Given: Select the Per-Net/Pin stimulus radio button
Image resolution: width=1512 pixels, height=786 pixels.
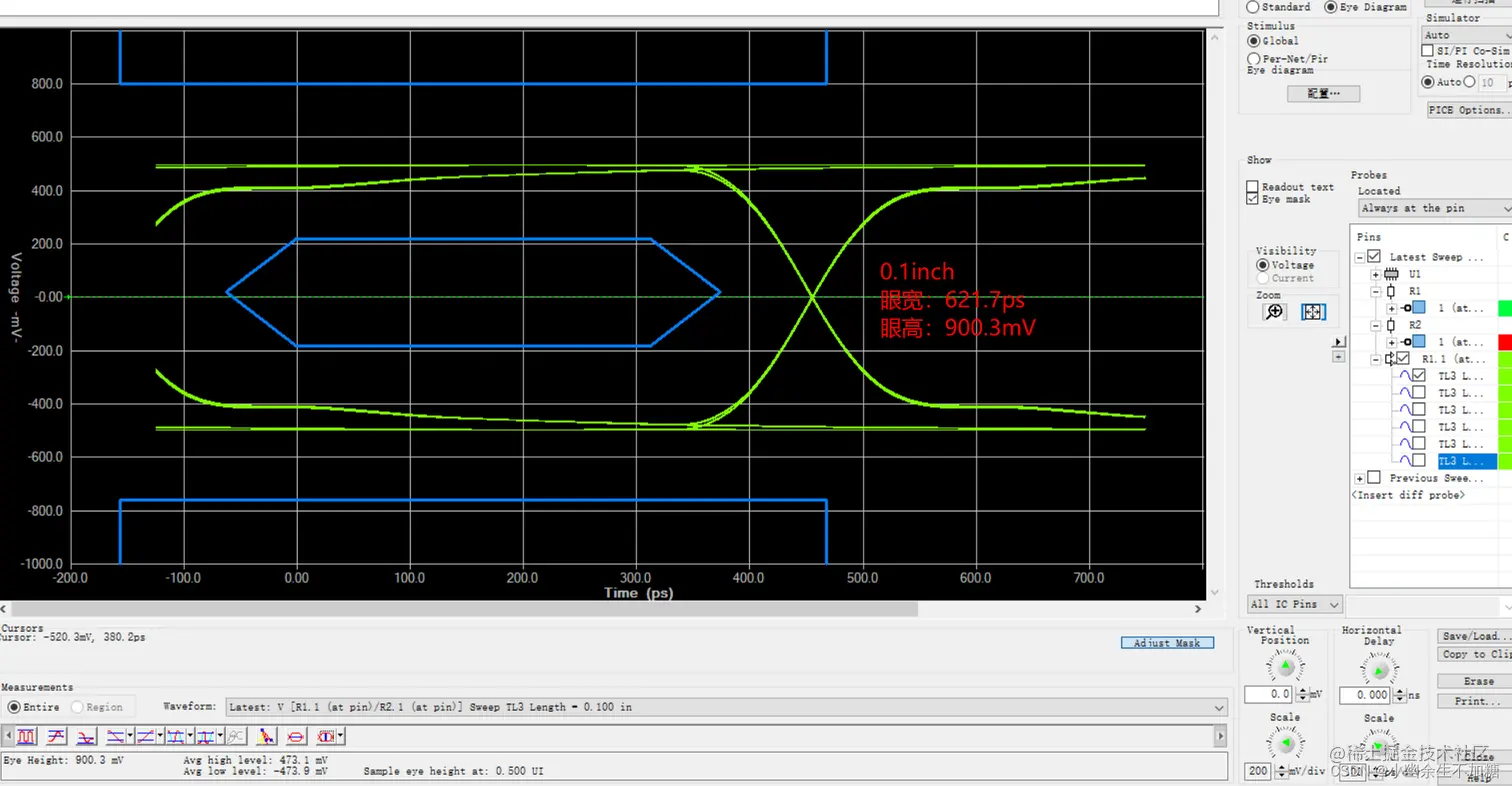Looking at the screenshot, I should (x=1253, y=59).
